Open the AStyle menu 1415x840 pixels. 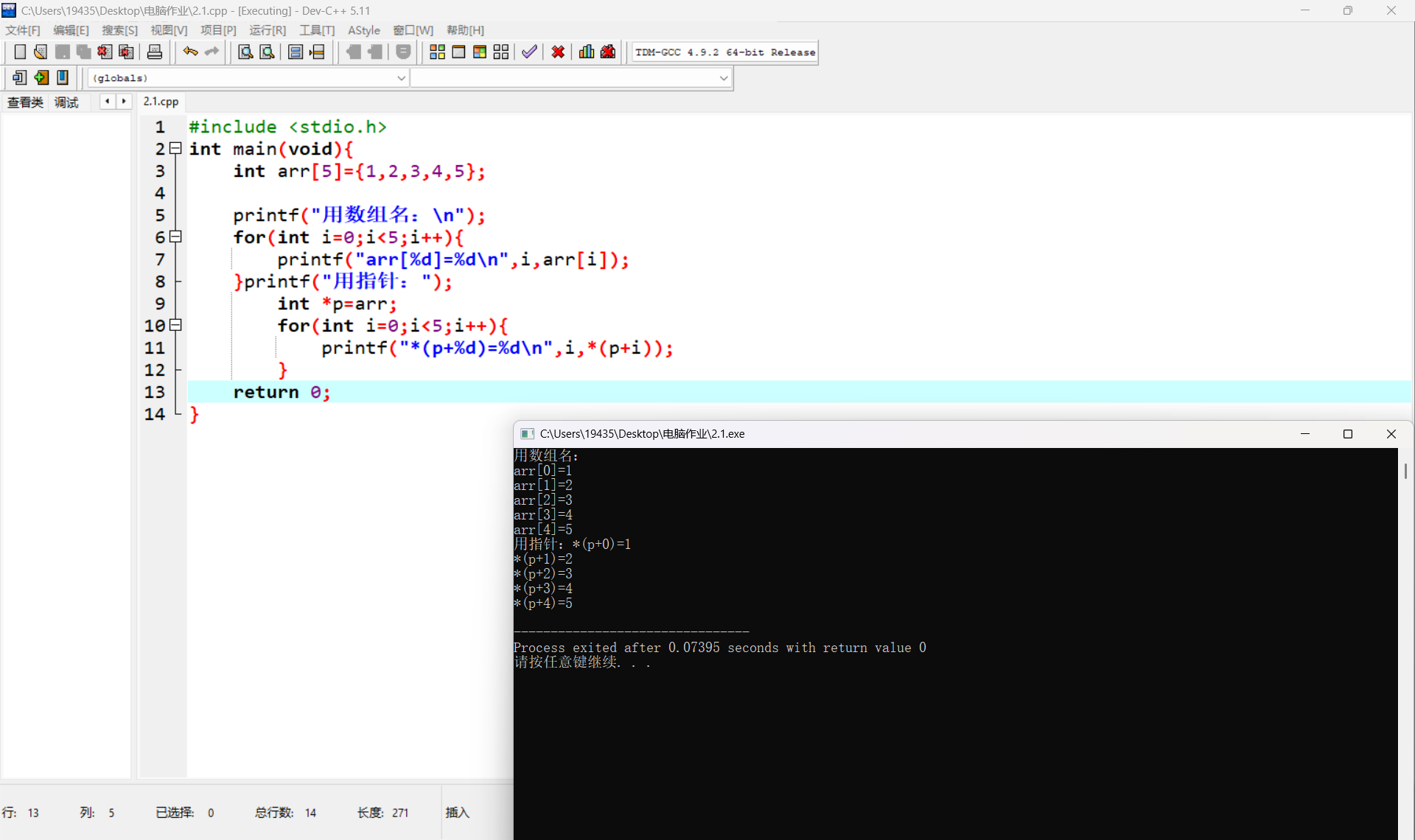point(363,30)
